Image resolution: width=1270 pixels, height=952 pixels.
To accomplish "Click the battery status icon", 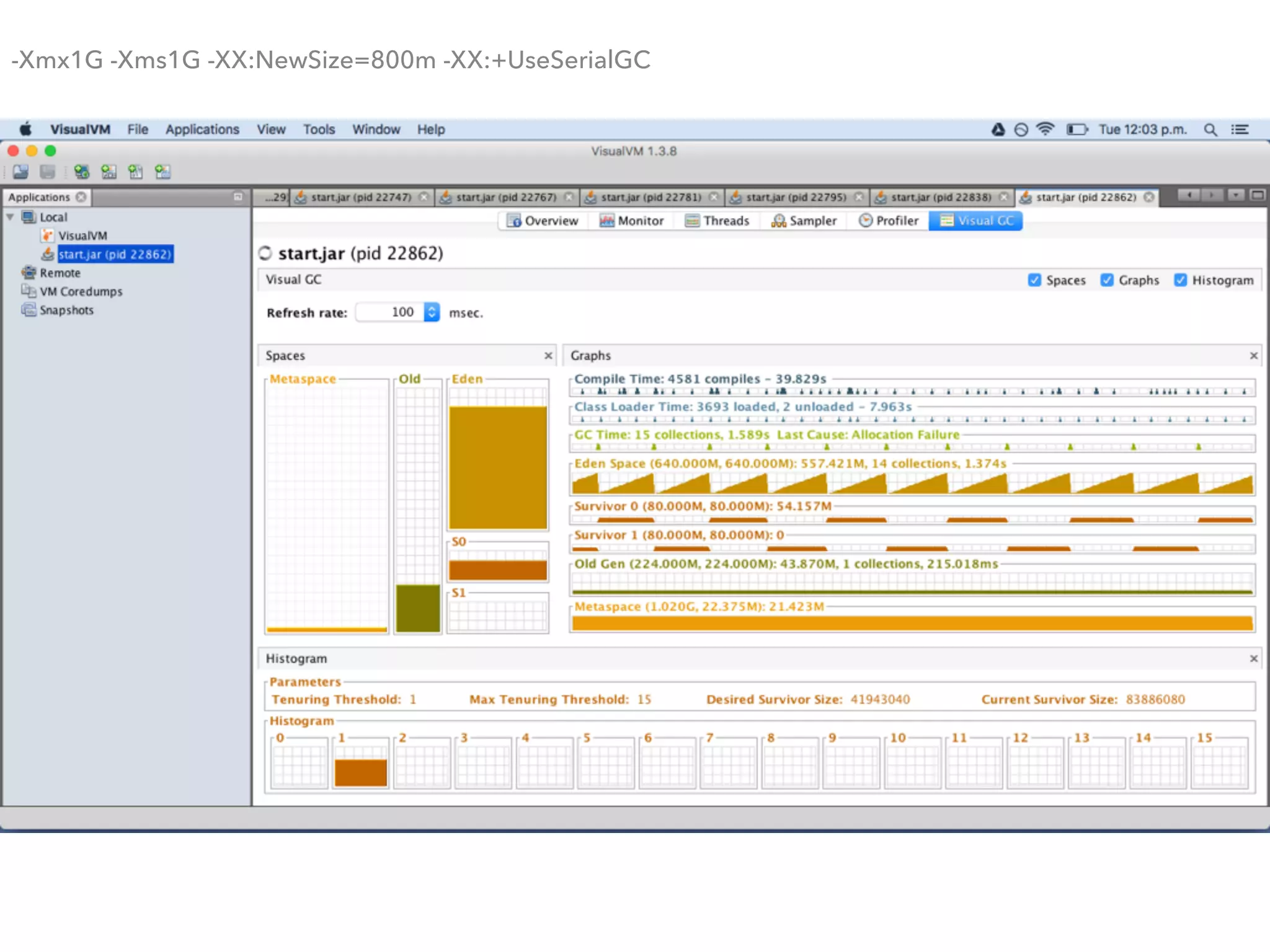I will 1077,130.
